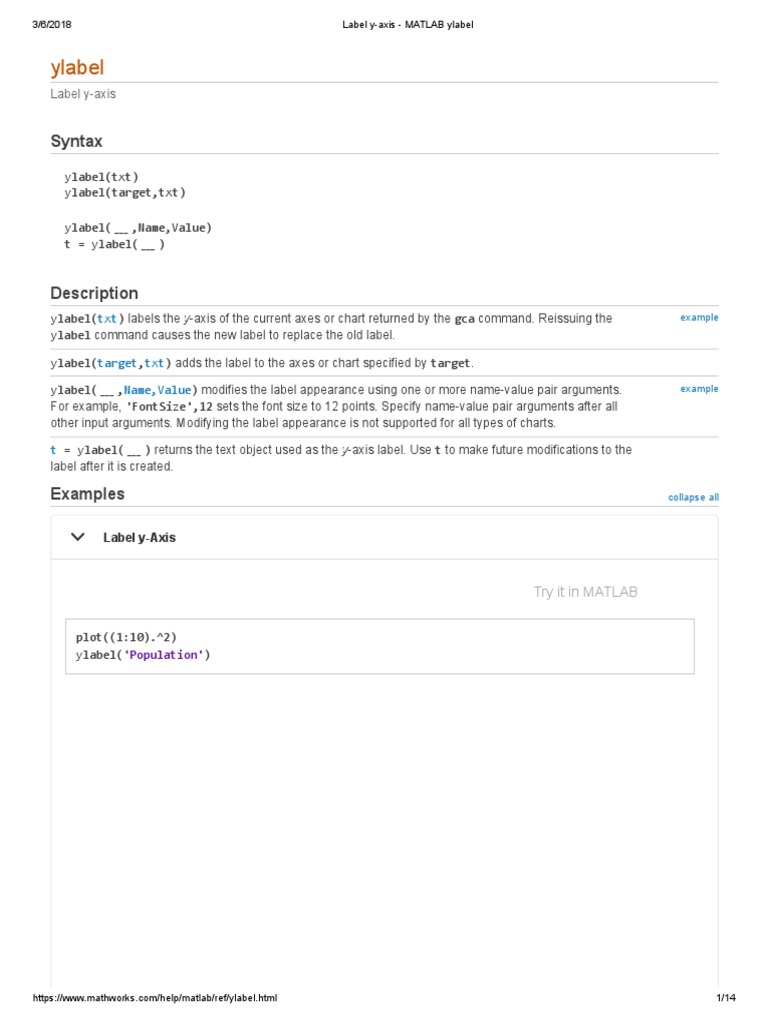This screenshot has width=768, height=1024.
Task: Click the "Description" section heading
Action: click(94, 293)
